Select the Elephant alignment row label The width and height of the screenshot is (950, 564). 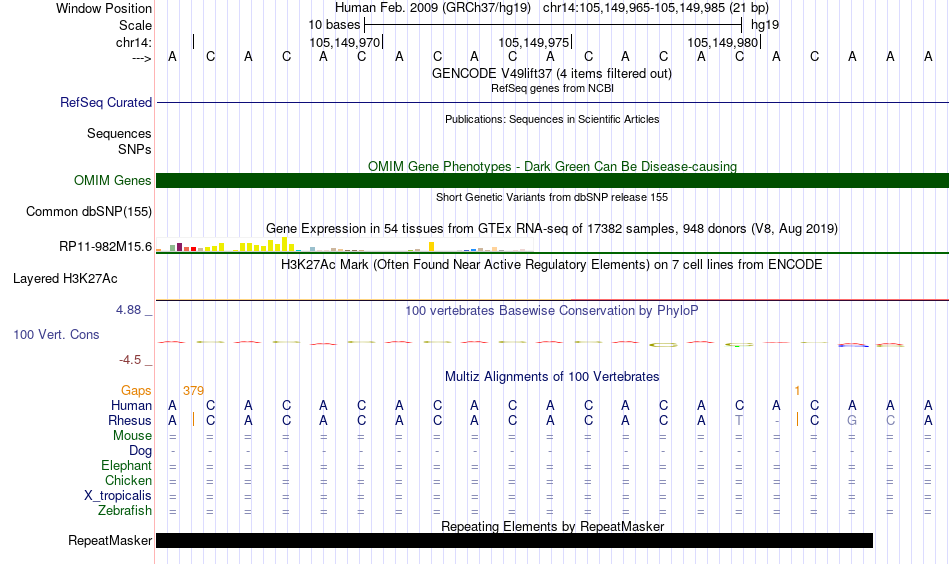pos(126,466)
